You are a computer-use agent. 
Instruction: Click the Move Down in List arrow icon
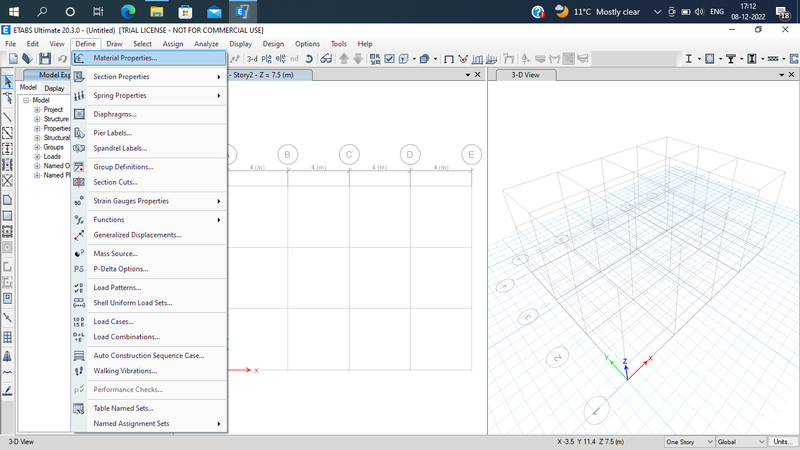pyautogui.click(x=358, y=59)
